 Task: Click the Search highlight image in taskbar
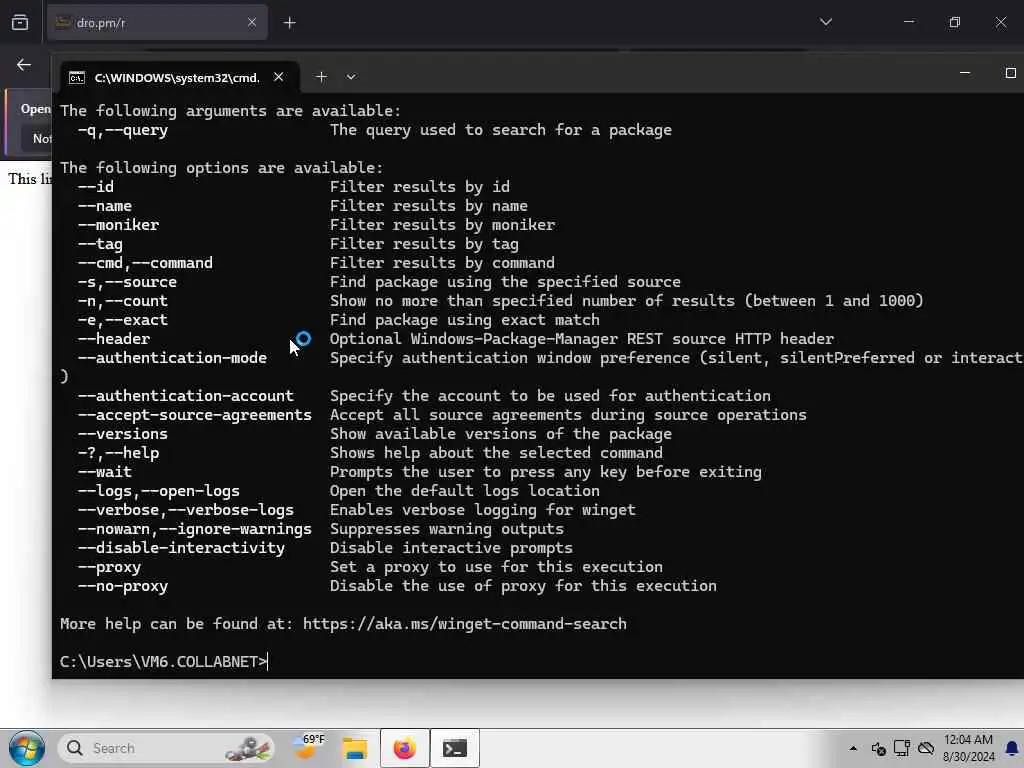pos(248,748)
